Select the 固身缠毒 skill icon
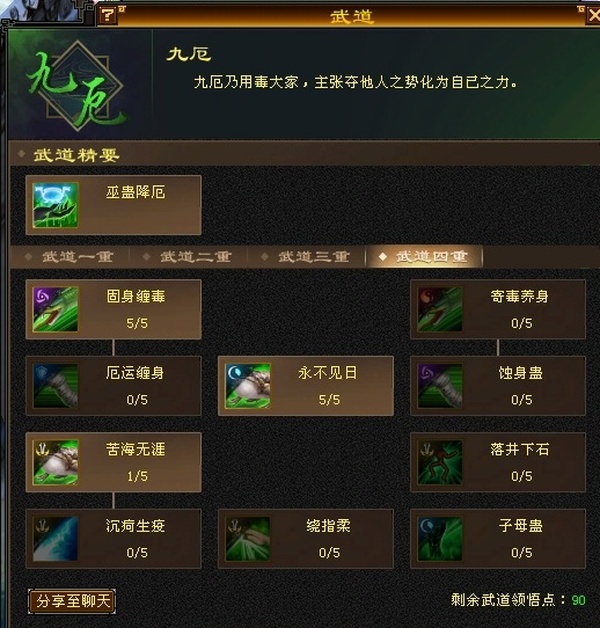 55,309
